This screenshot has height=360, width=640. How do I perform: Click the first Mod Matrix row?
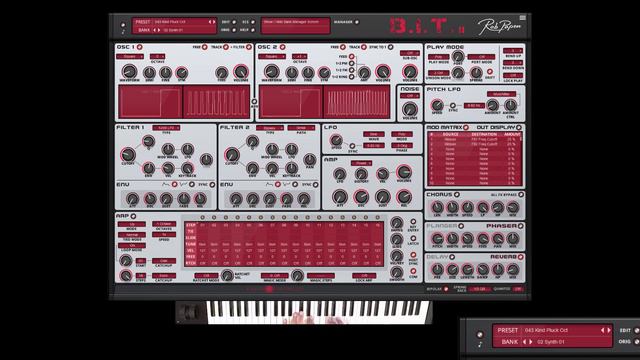[x=474, y=139]
